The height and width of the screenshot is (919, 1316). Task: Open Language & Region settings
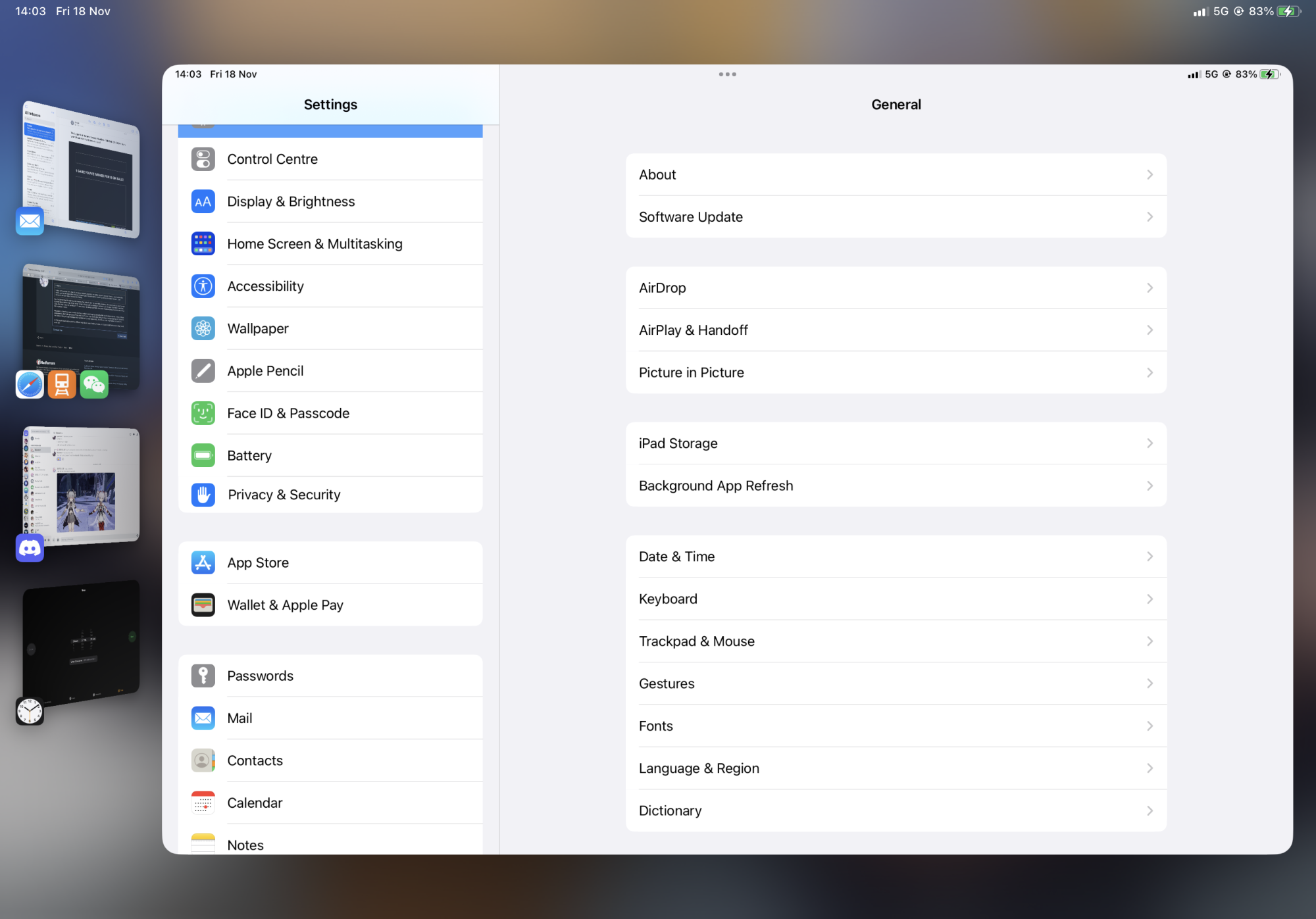pos(896,768)
